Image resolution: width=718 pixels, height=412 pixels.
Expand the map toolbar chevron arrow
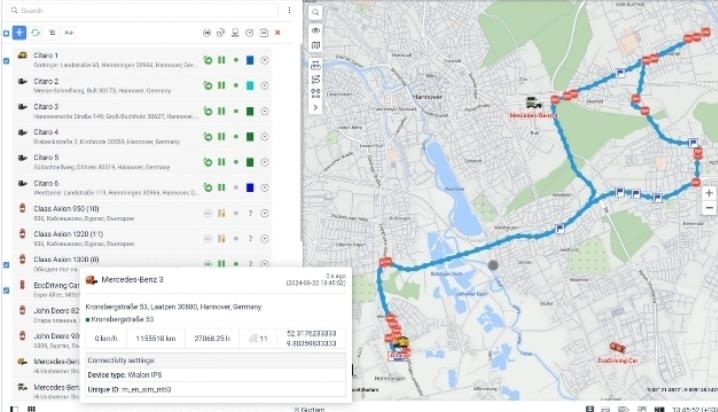315,106
